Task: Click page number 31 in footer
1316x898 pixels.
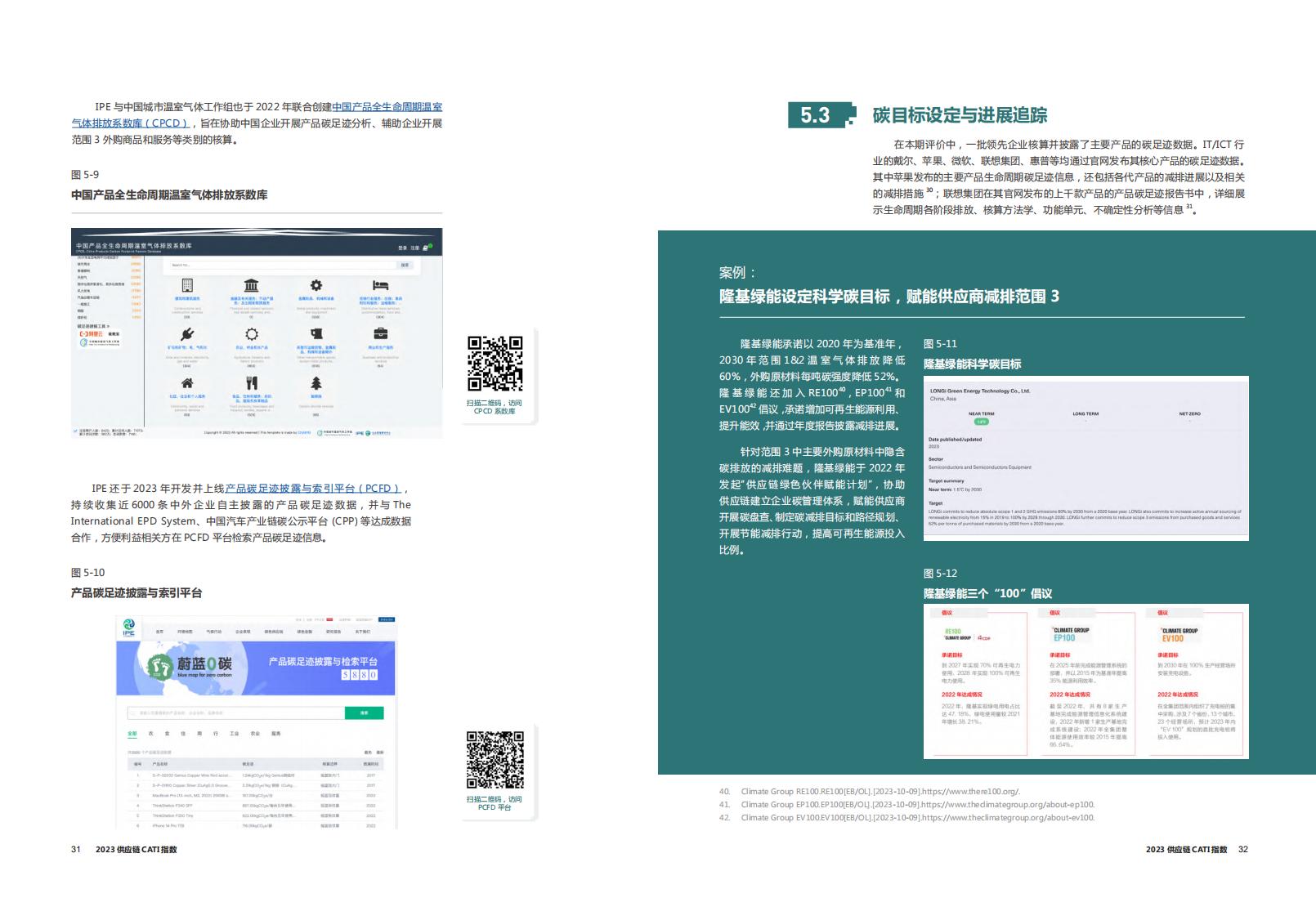Action: tap(76, 849)
